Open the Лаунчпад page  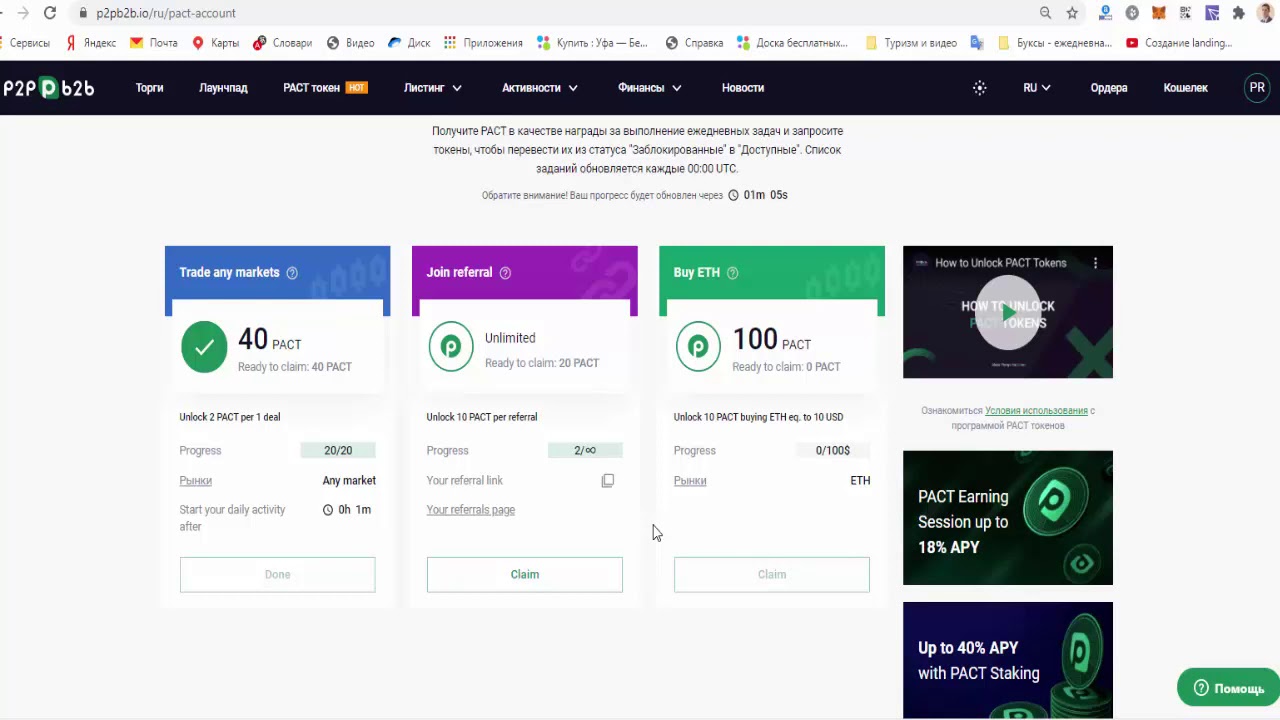click(x=223, y=88)
